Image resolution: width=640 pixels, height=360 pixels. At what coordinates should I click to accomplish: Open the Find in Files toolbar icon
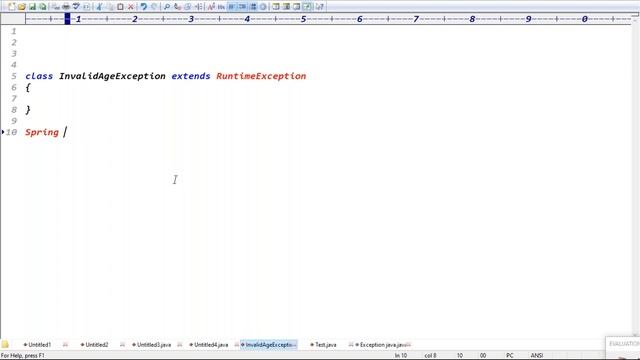[x=187, y=7]
